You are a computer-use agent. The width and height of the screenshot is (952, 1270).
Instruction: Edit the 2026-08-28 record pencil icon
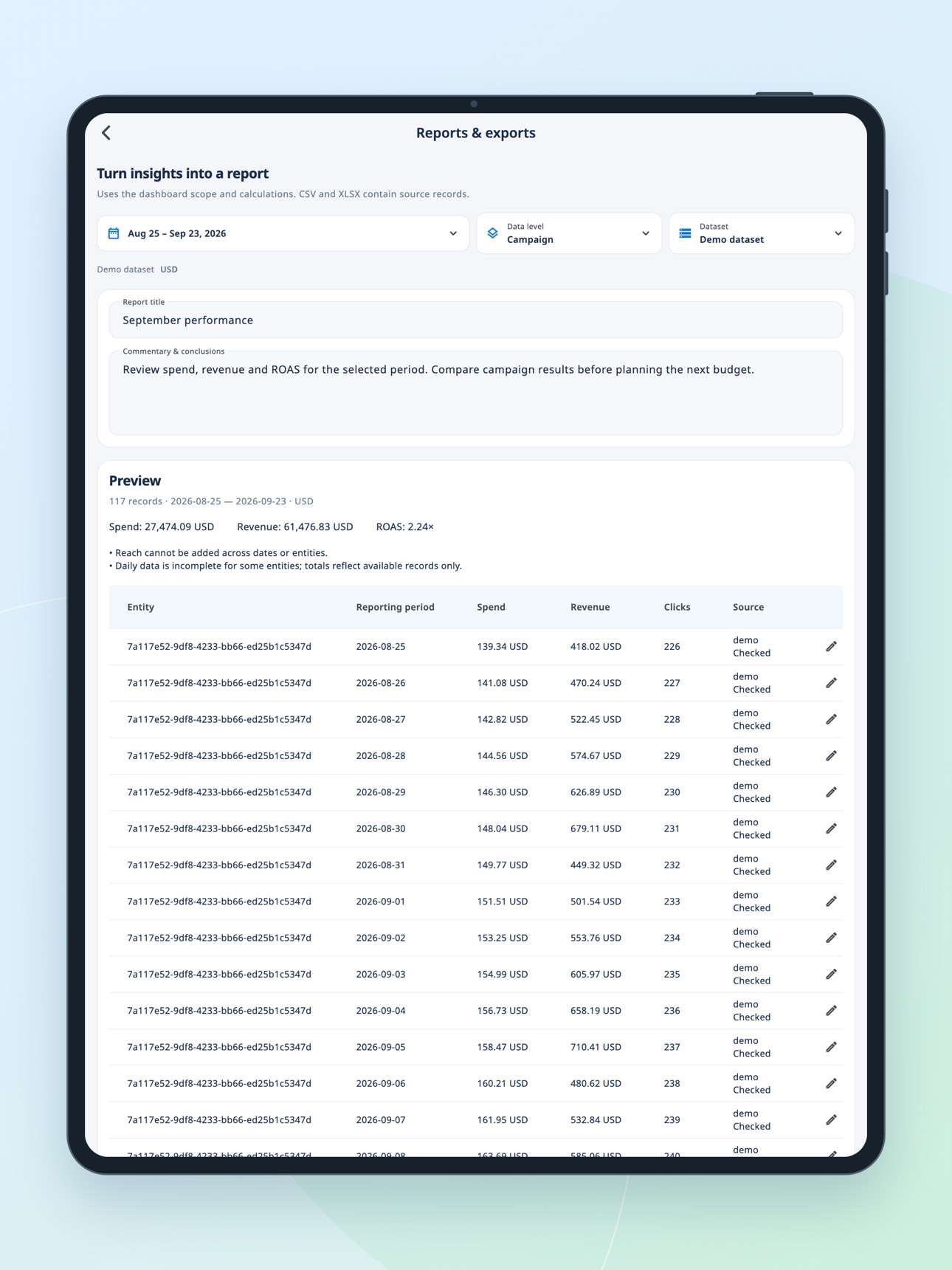(831, 756)
